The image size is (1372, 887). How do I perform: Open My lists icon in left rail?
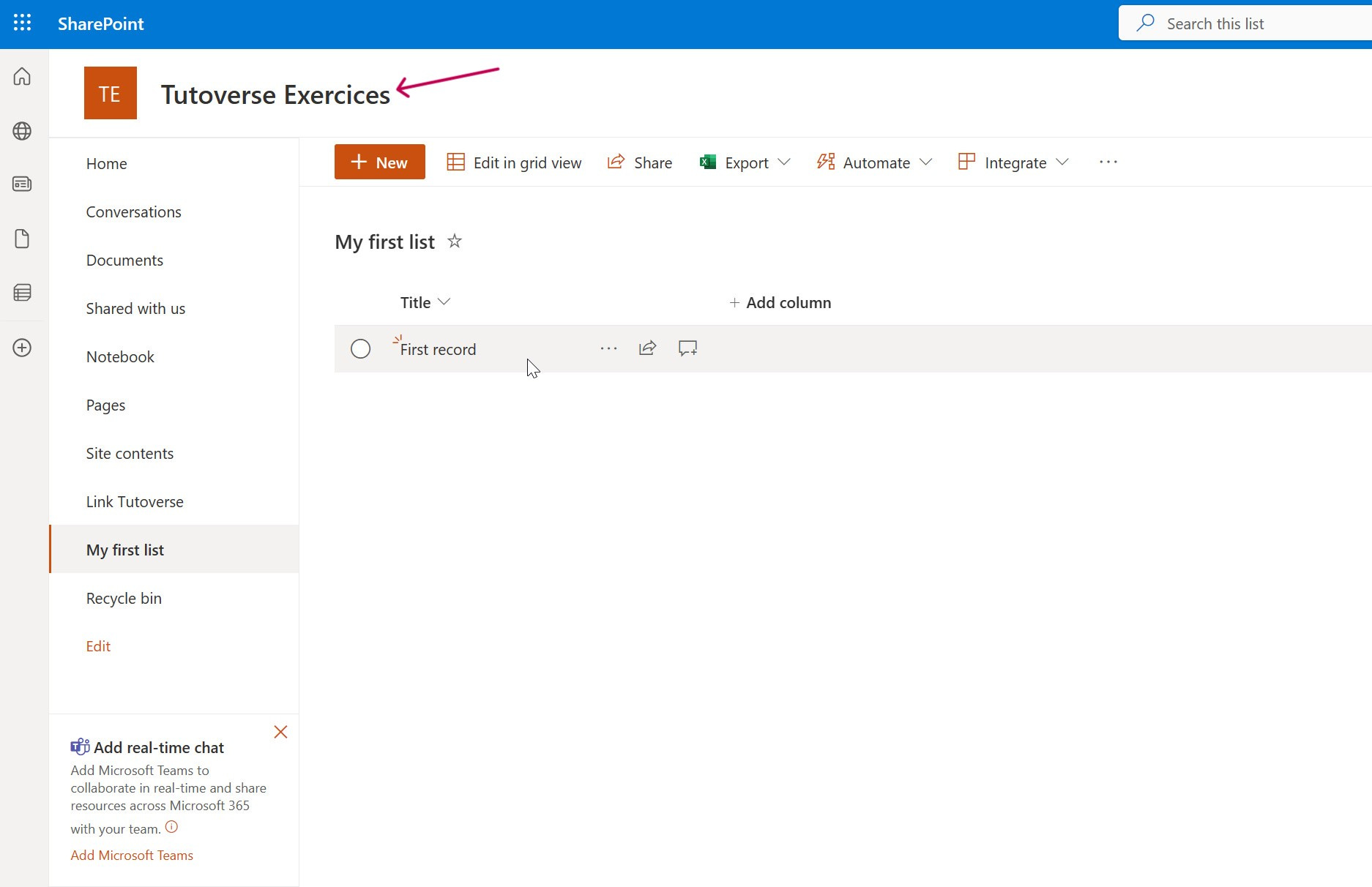22,293
